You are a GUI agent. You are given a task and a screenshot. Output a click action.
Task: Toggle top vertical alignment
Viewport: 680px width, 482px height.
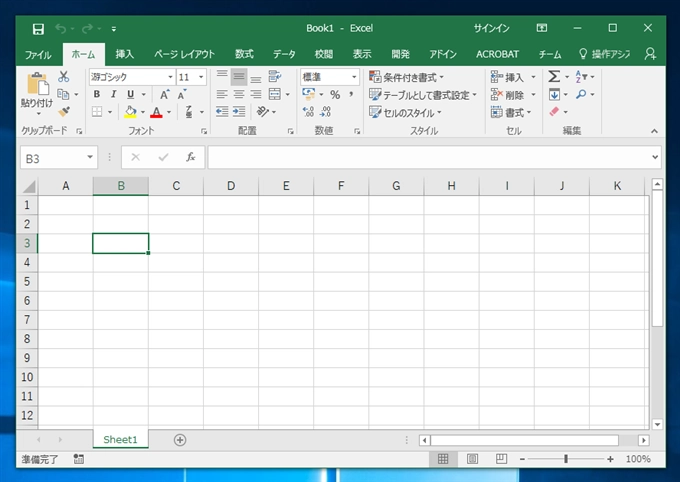point(222,77)
